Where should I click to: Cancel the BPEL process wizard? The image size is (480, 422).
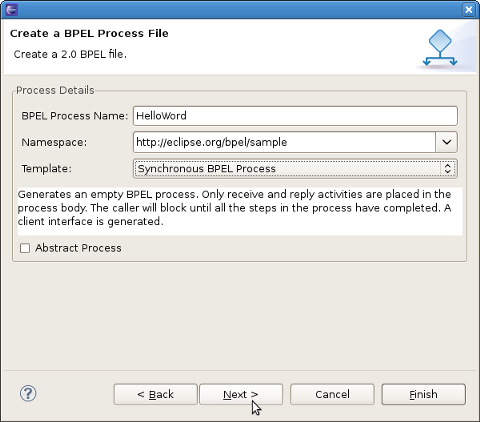pos(332,394)
